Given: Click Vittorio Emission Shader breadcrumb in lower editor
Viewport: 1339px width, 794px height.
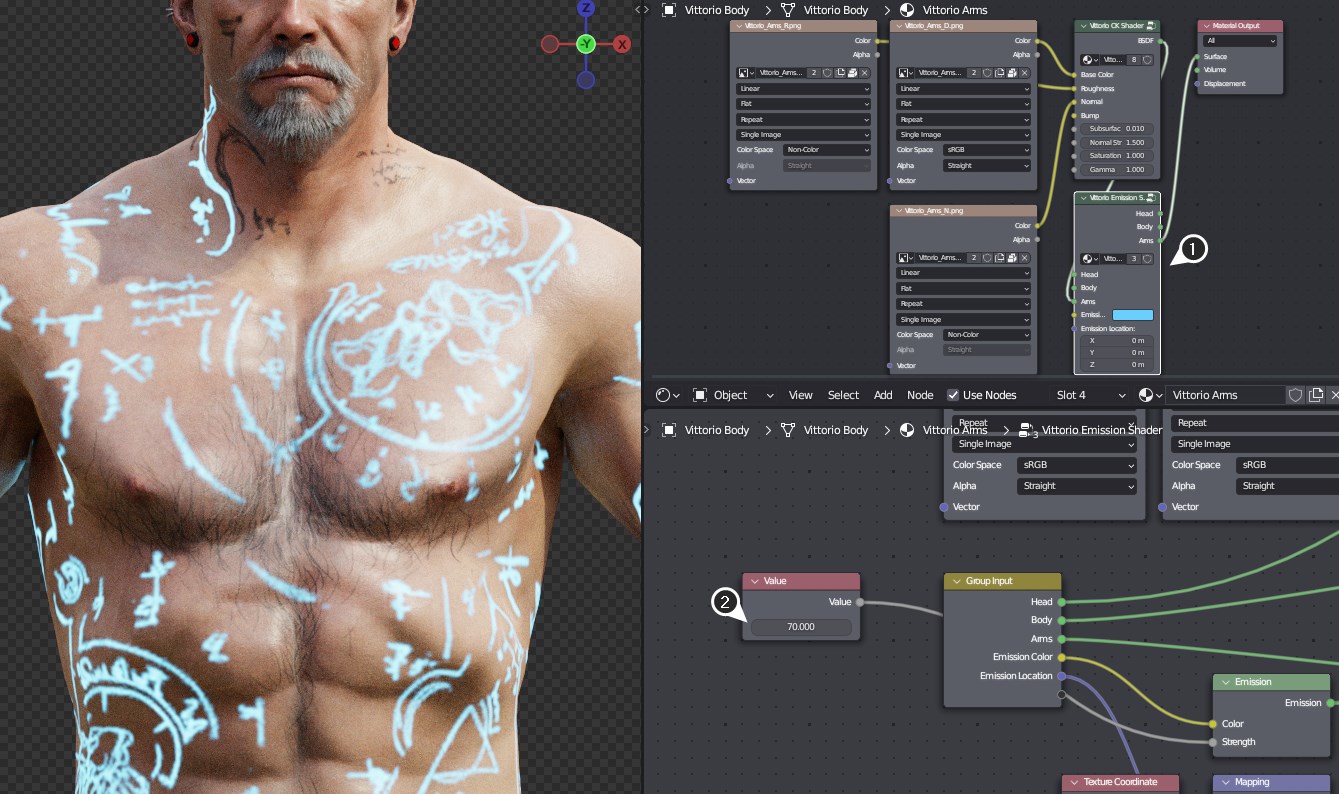Looking at the screenshot, I should pos(1102,431).
